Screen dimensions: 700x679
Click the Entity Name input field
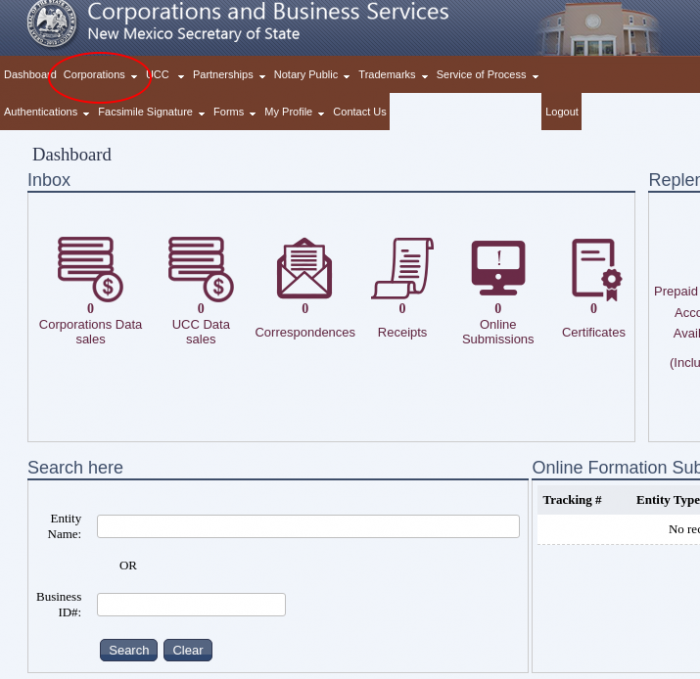click(308, 526)
